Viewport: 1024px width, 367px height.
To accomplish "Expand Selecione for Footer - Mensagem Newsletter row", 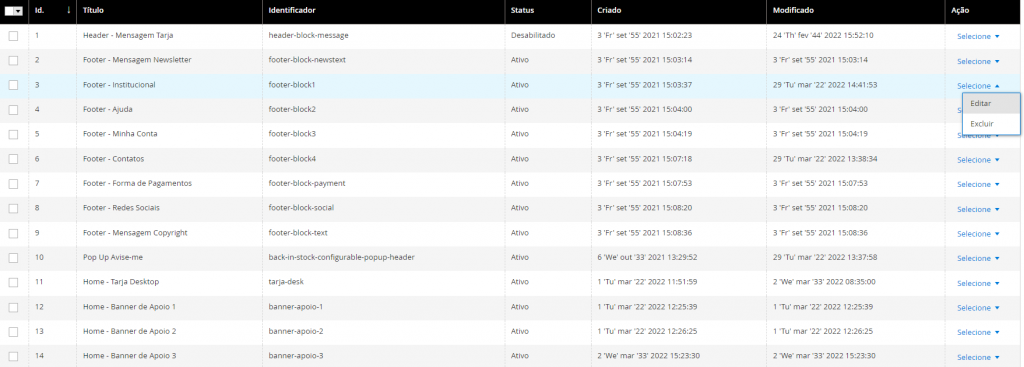I will (978, 61).
